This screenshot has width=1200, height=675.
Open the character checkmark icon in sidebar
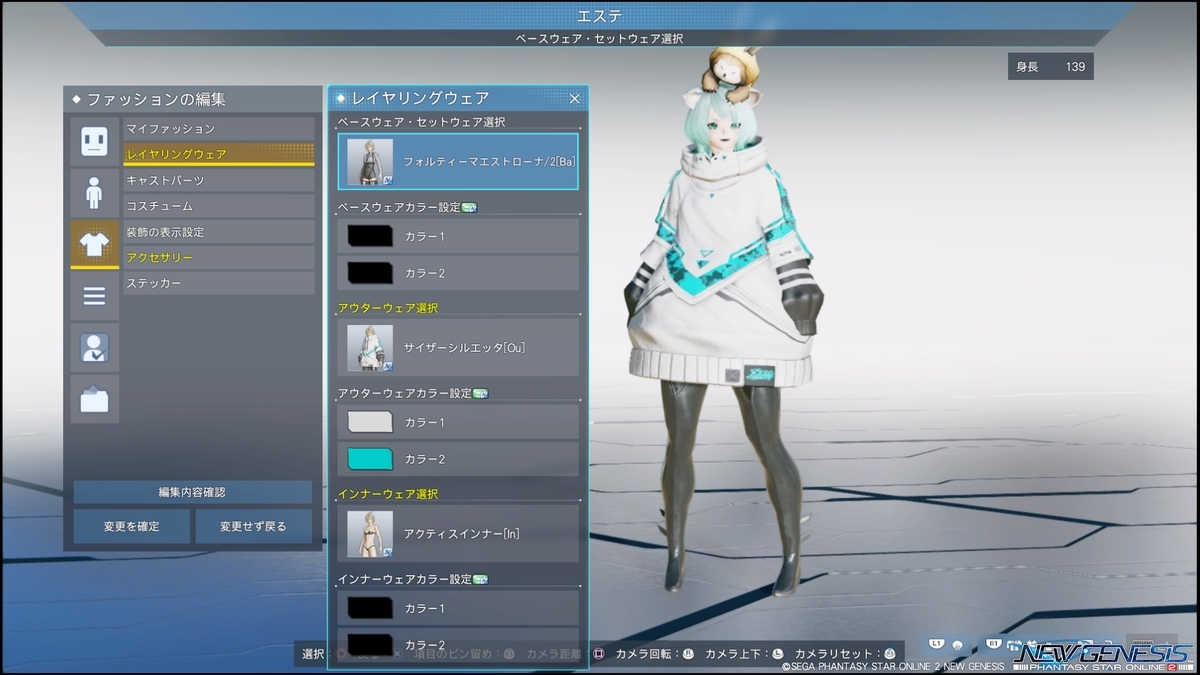94,348
